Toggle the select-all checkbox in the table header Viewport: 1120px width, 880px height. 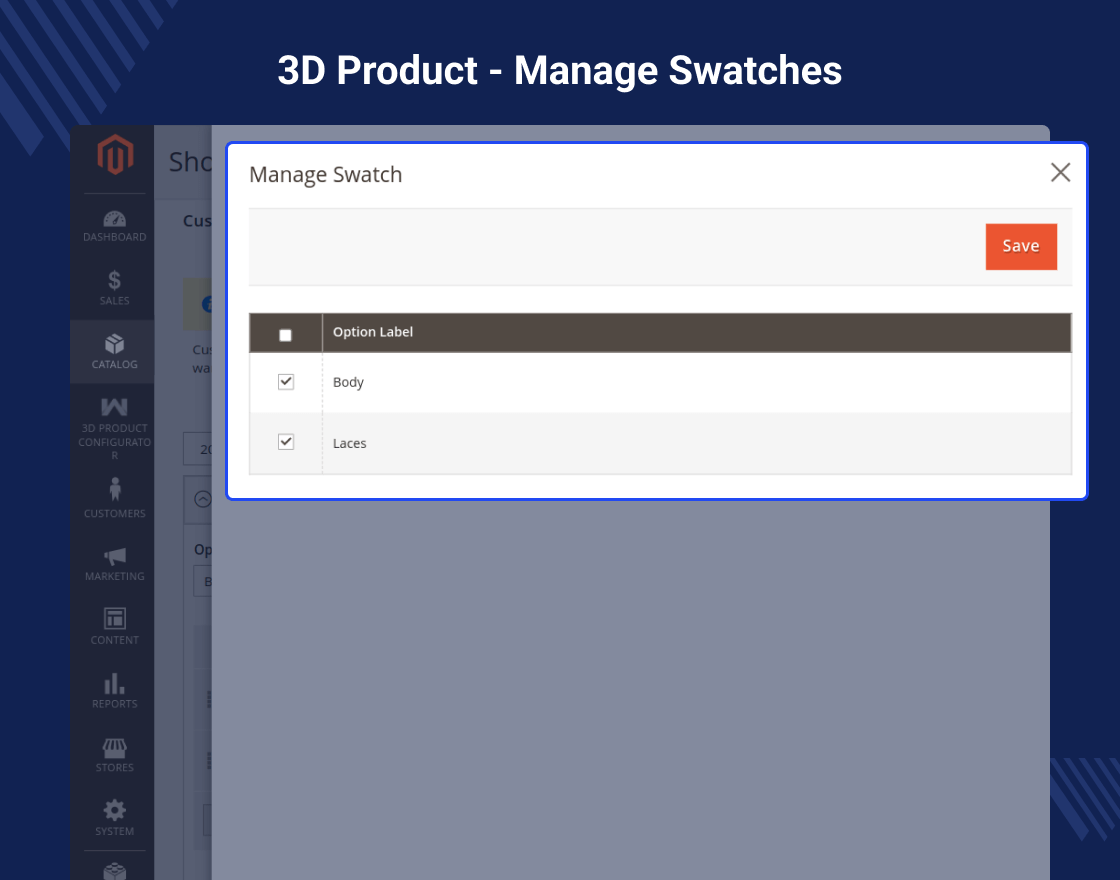tap(286, 335)
